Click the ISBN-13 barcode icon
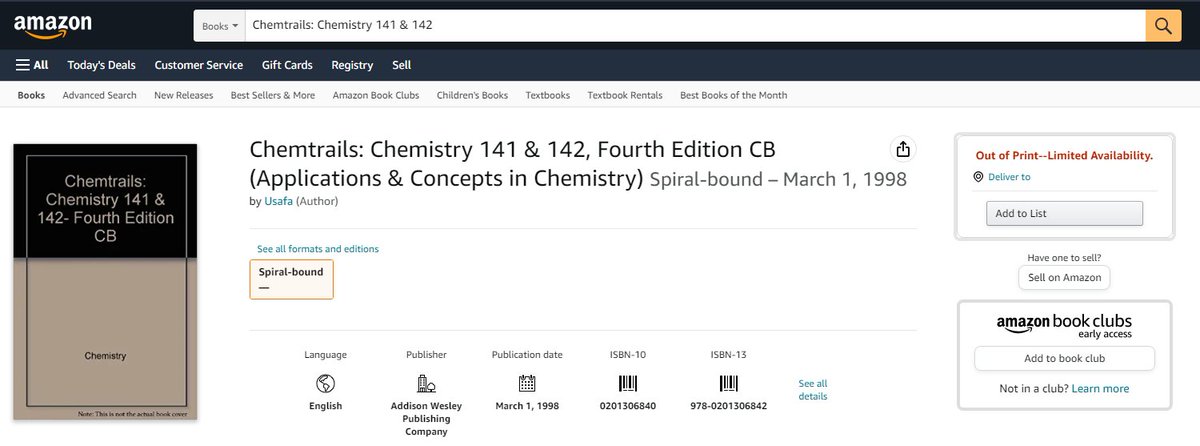This screenshot has width=1200, height=446. click(x=729, y=383)
